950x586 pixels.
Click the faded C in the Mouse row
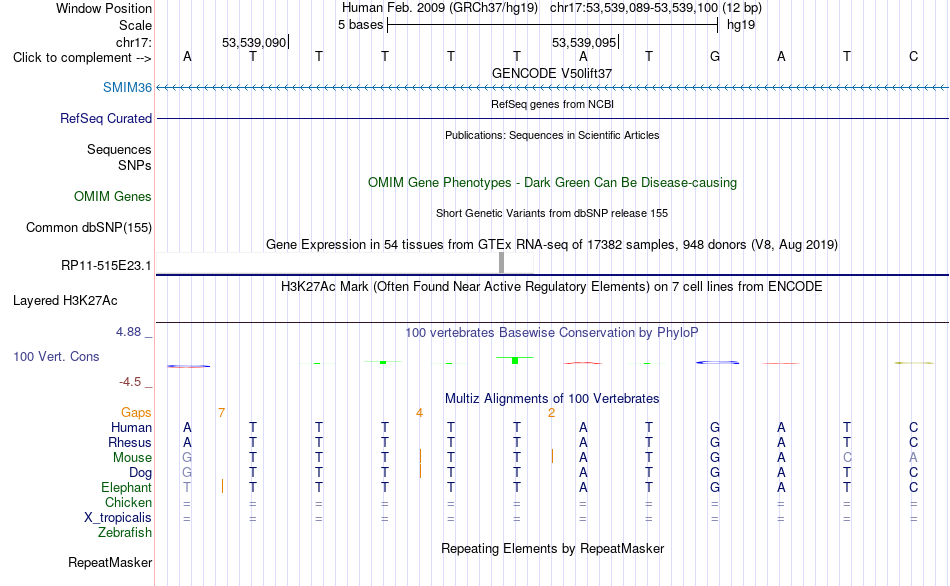coord(848,458)
